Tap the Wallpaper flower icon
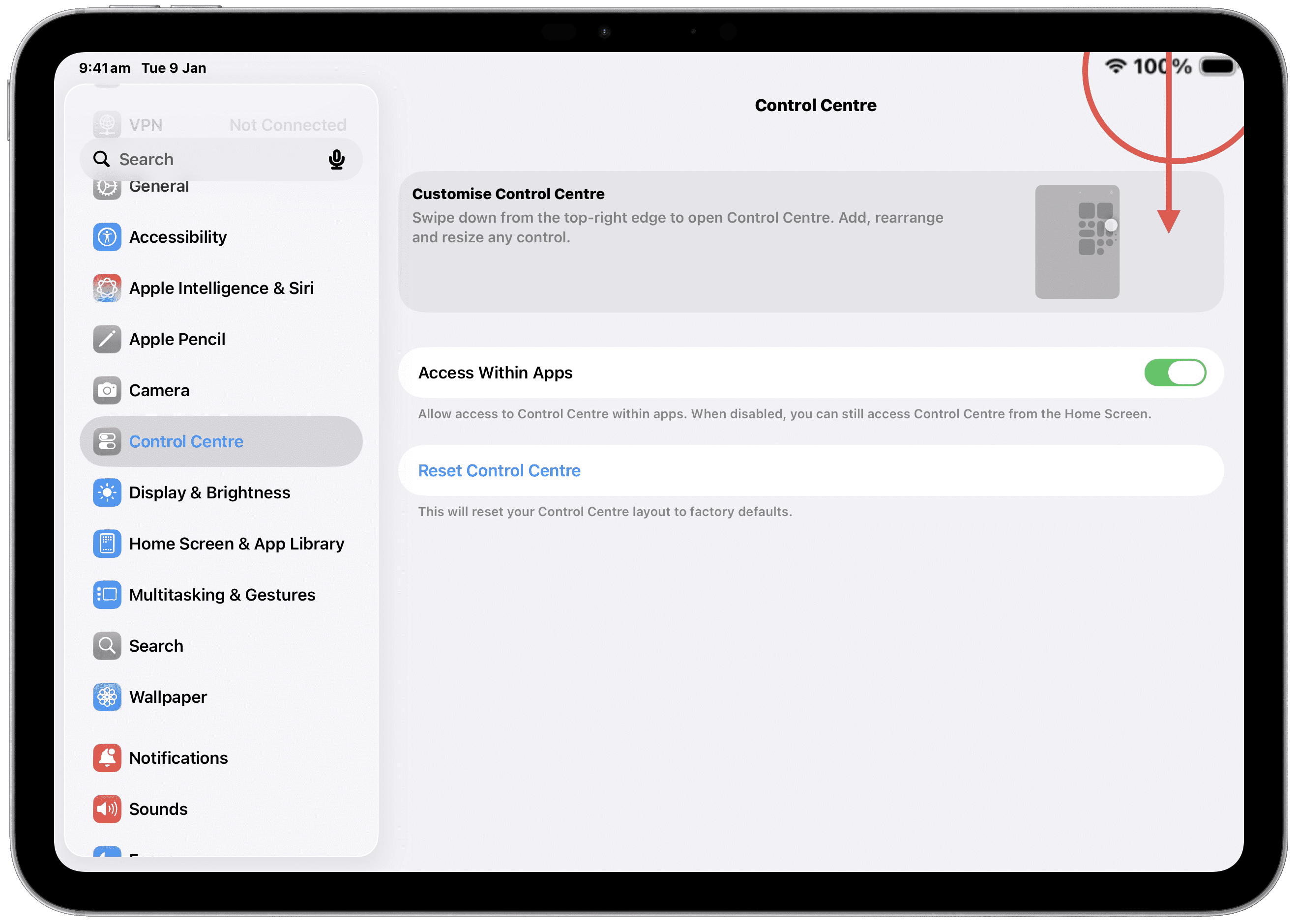This screenshot has height=924, width=1298. [x=107, y=697]
